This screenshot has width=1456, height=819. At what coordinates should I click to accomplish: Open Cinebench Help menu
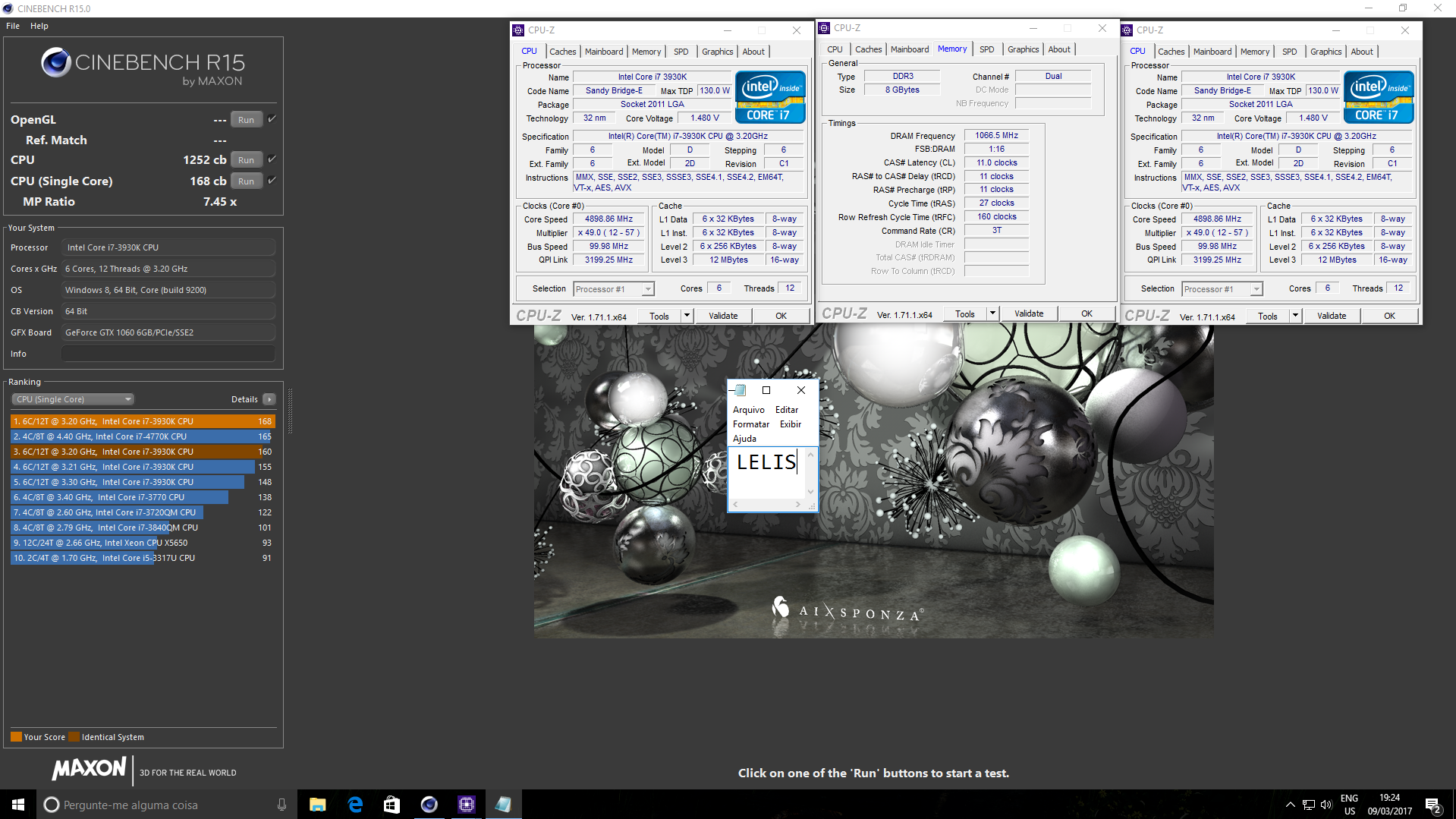point(39,26)
